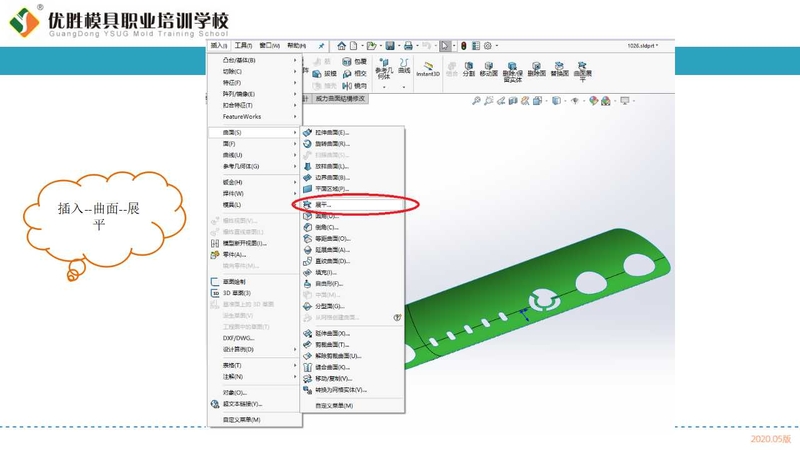
Task: Click the Apply Scene icon
Action: coord(606,101)
